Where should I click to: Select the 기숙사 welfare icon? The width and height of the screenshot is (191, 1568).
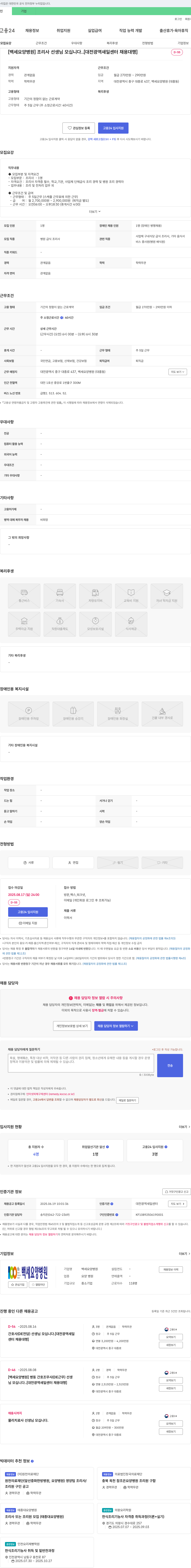click(x=60, y=596)
